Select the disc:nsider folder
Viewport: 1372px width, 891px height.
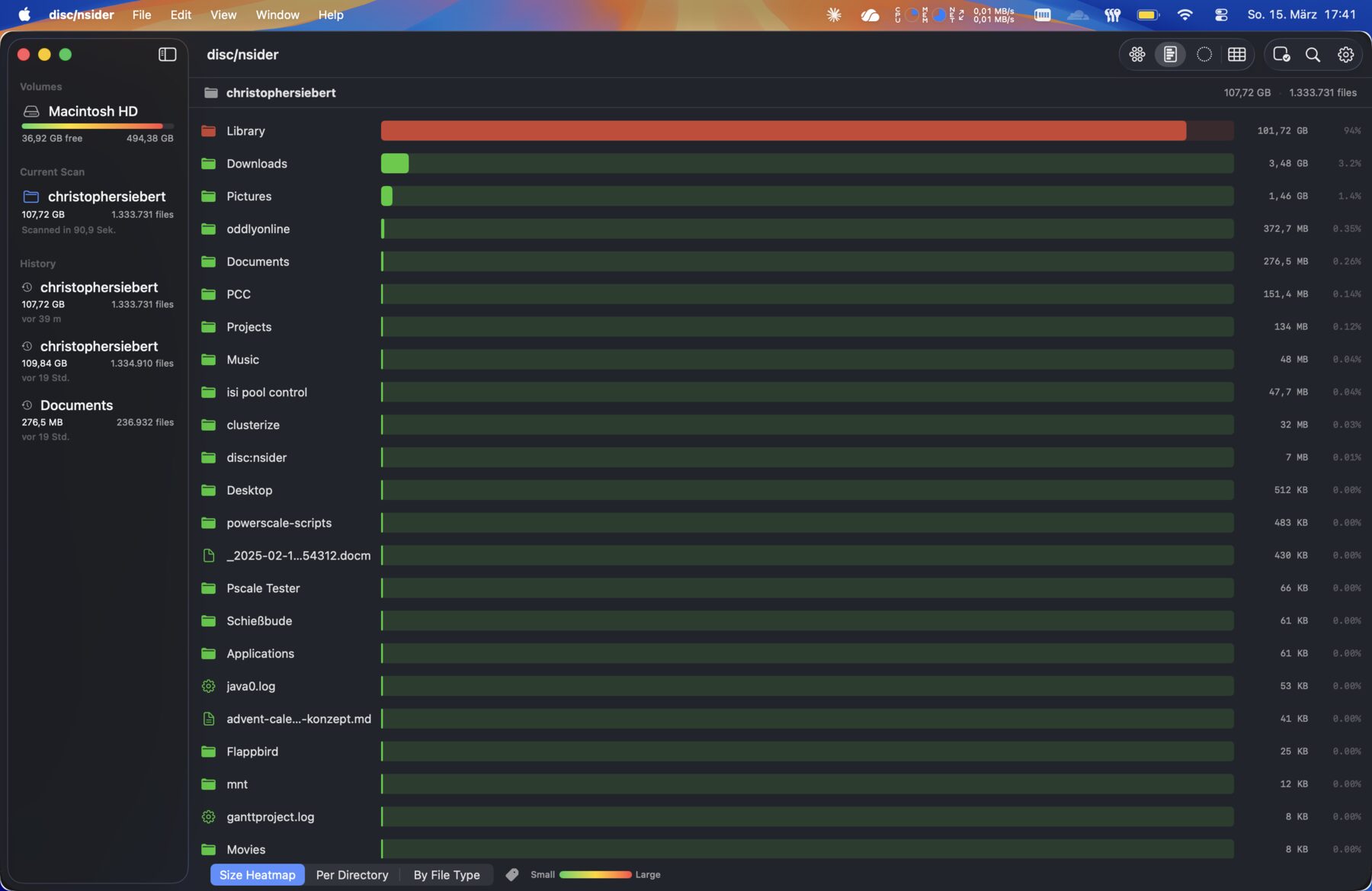click(x=781, y=458)
